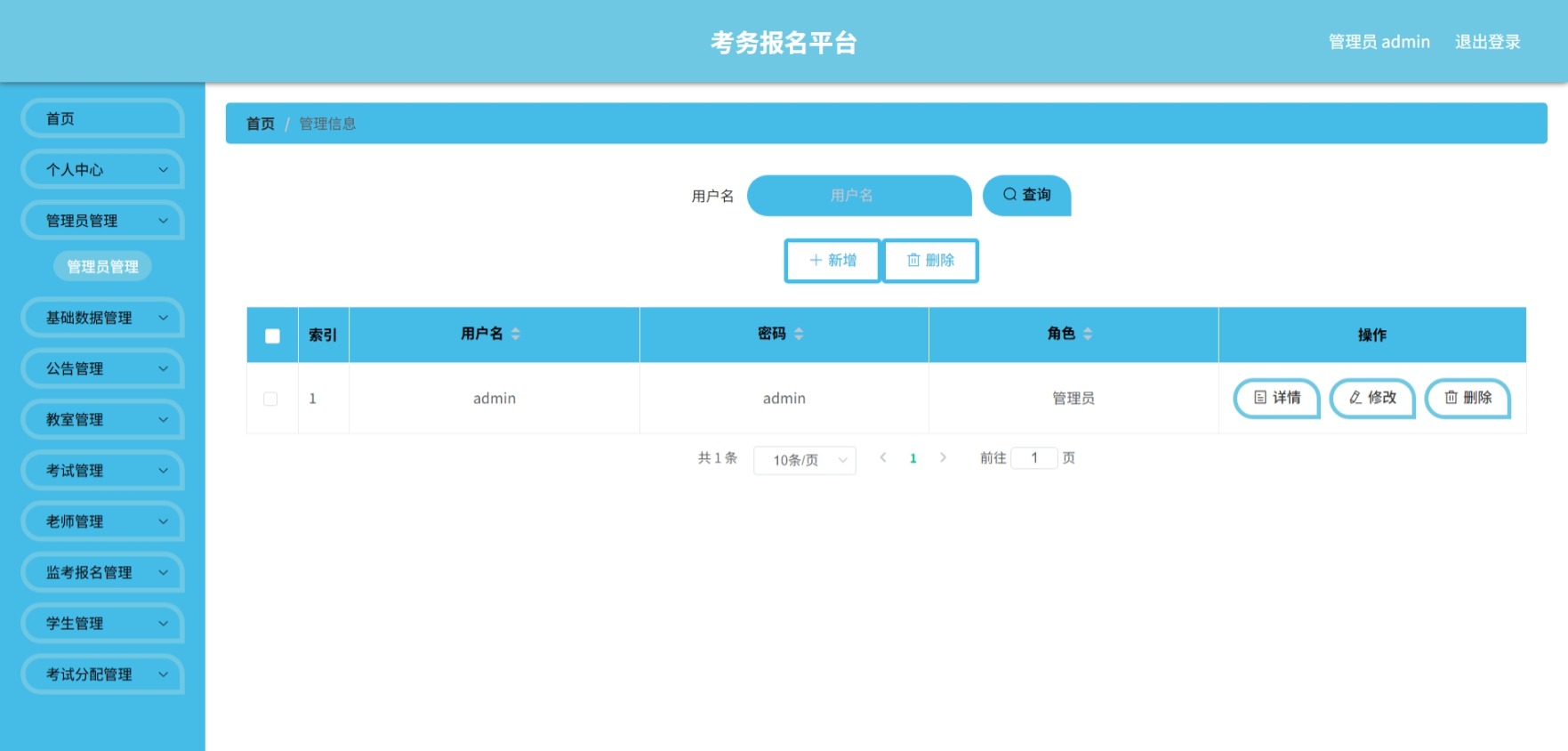Viewport: 1568px width, 751px height.
Task: Expand the 老师管理 sidebar menu
Action: (x=102, y=521)
